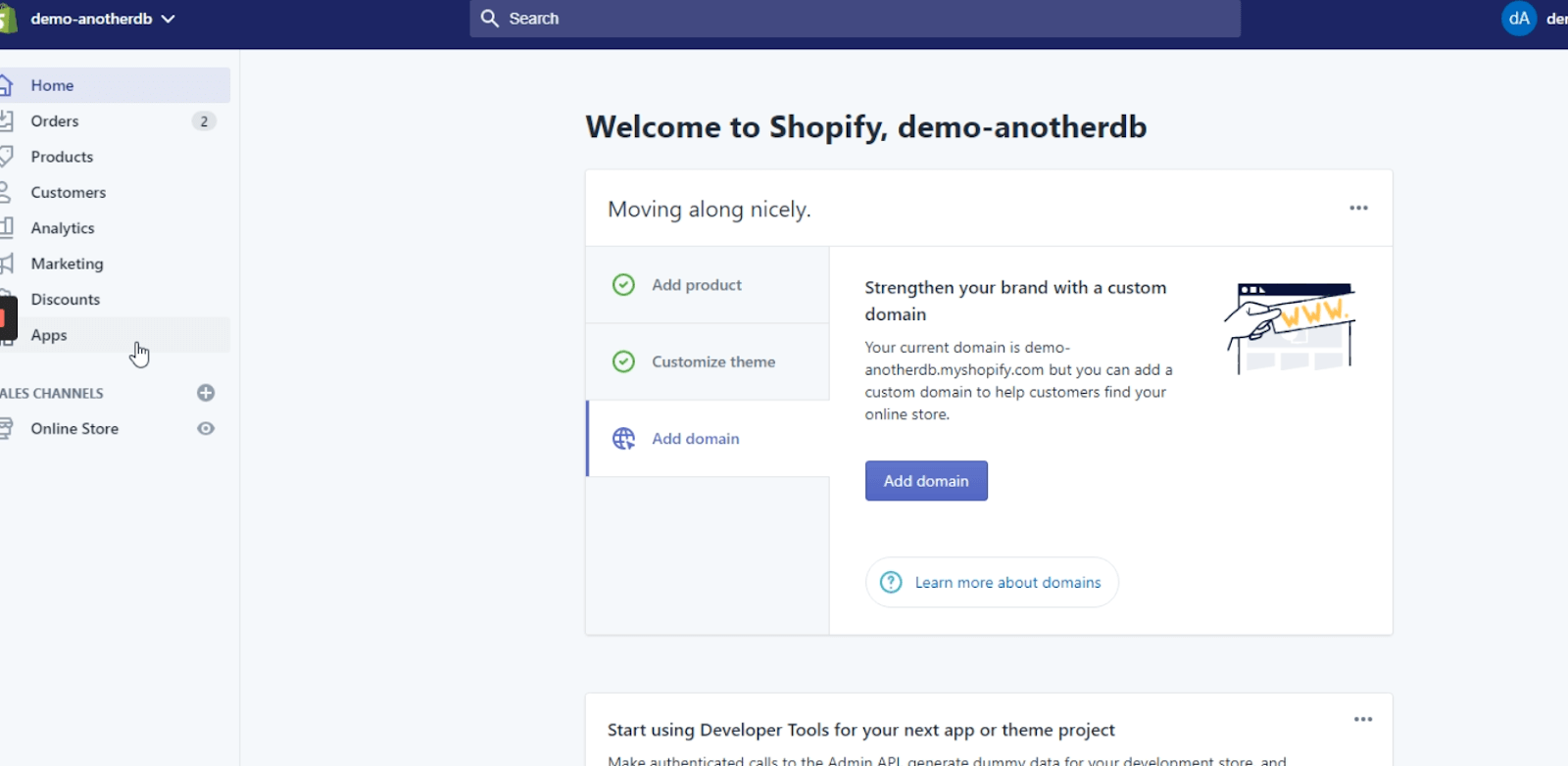
Task: Select the Customize theme step
Action: click(x=708, y=361)
